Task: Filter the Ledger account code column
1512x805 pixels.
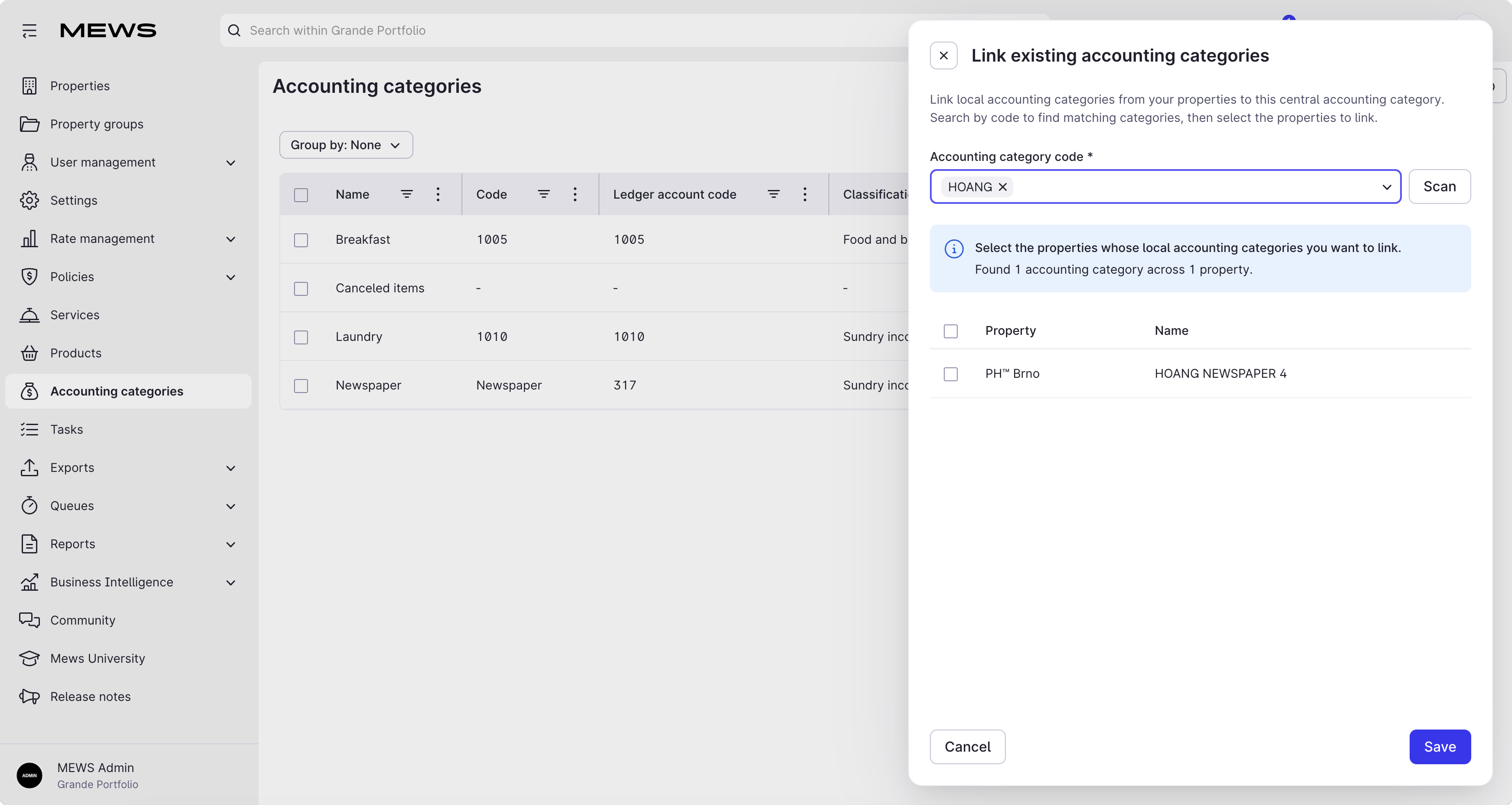Action: tap(774, 194)
